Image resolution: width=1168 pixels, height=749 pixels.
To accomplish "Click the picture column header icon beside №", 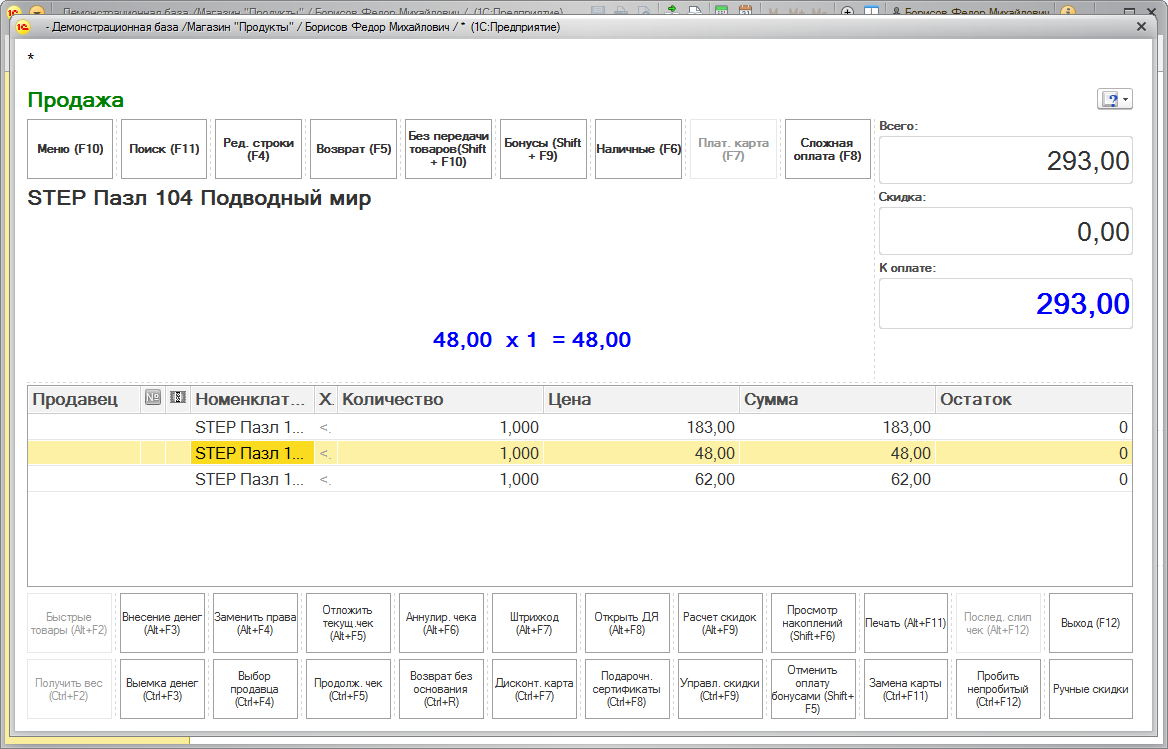I will click(177, 398).
